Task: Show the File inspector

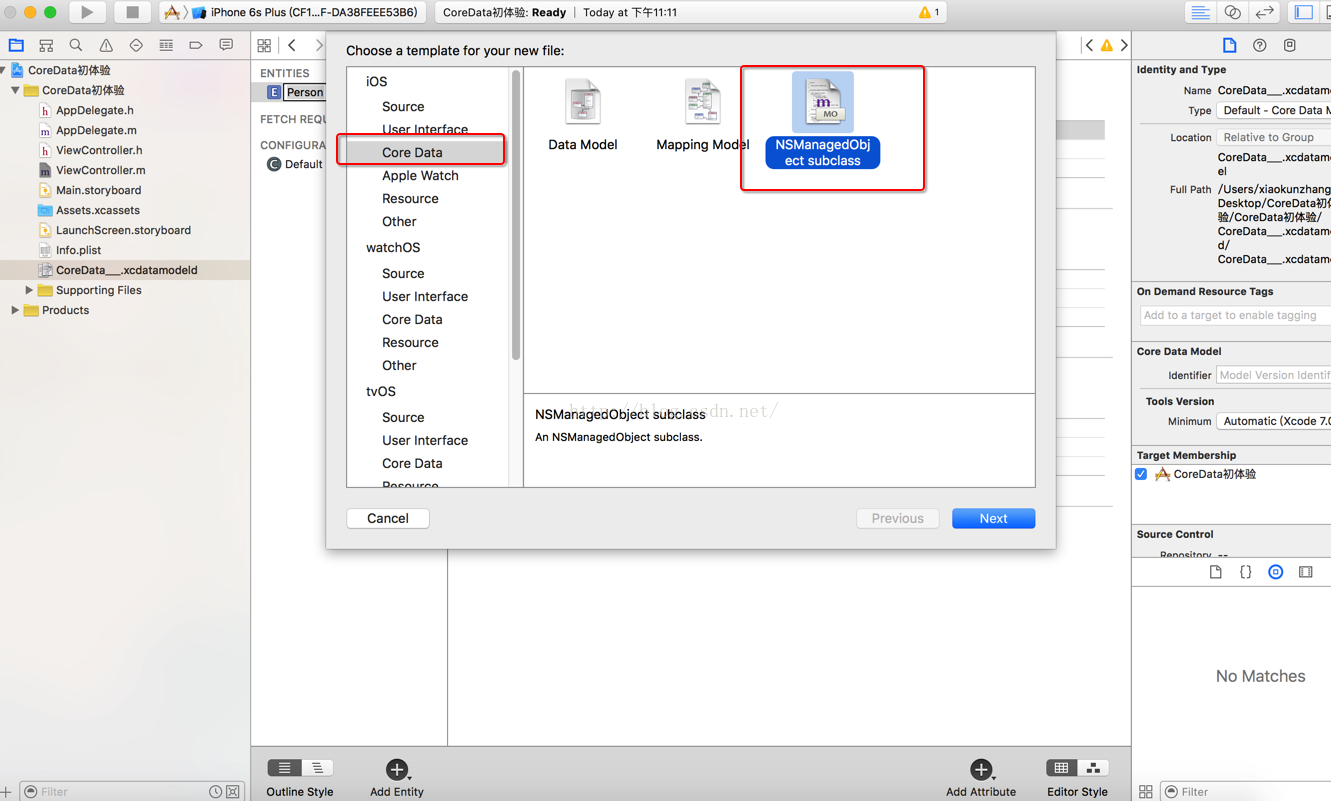Action: pyautogui.click(x=1229, y=45)
